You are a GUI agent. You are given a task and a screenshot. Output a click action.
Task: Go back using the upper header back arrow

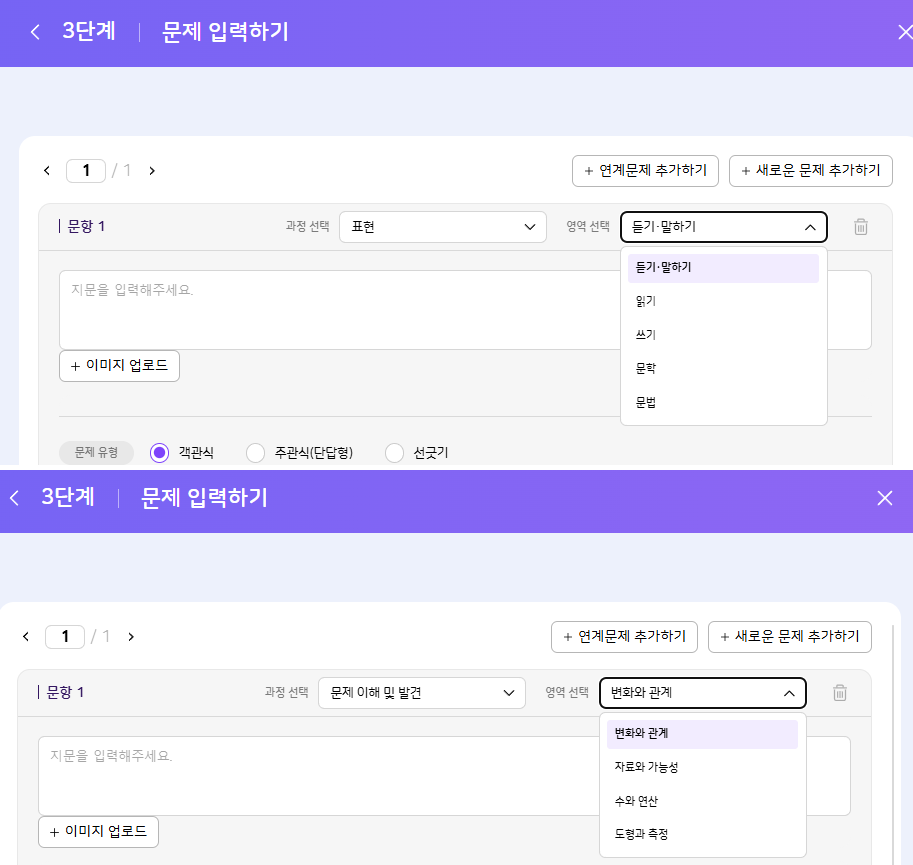[35, 32]
